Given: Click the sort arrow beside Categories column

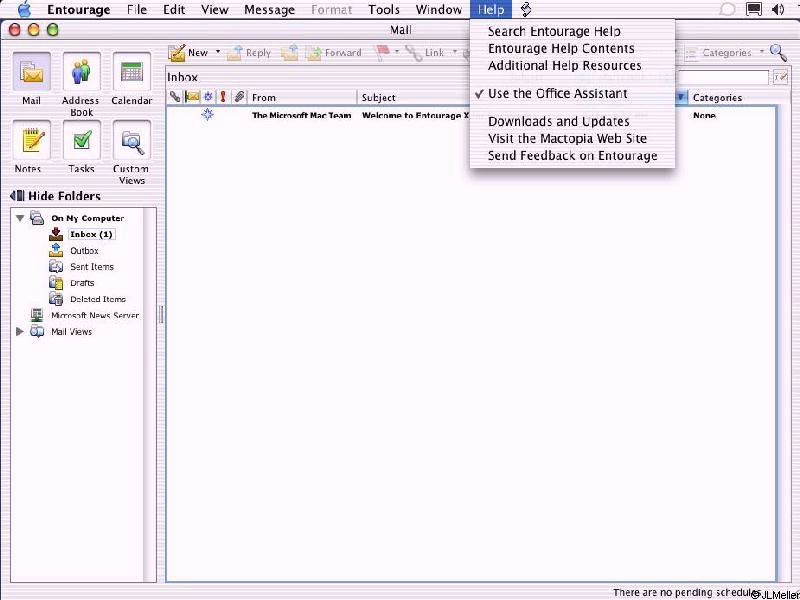Looking at the screenshot, I should click(x=681, y=97).
